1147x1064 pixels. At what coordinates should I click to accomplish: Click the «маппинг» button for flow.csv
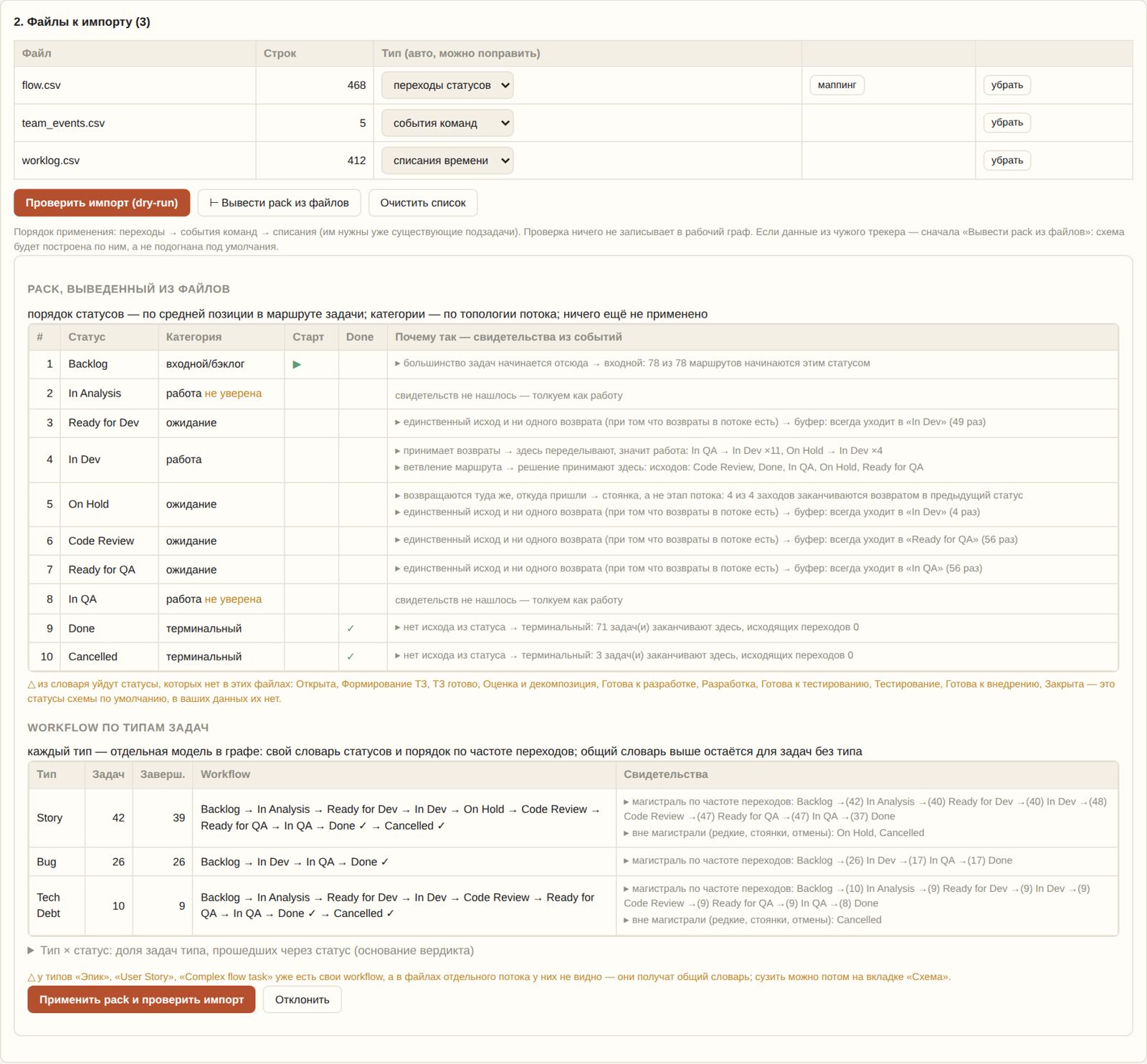pyautogui.click(x=837, y=85)
